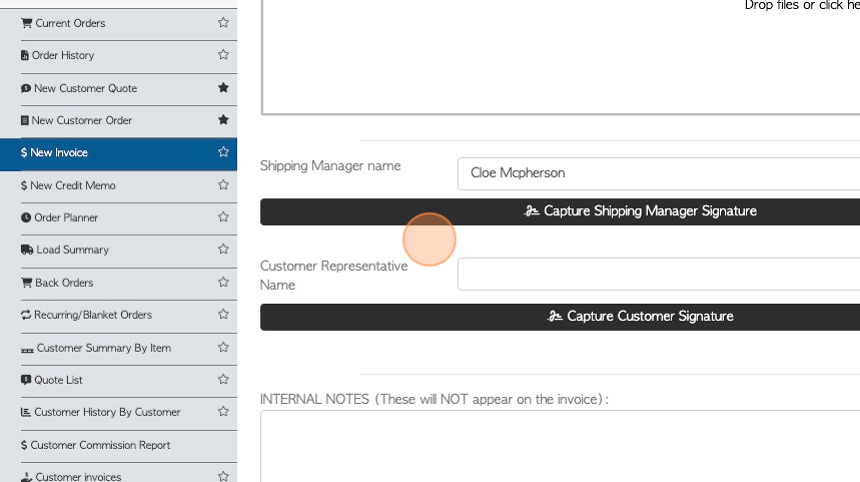Click into the Internal Notes text area

click(560, 446)
